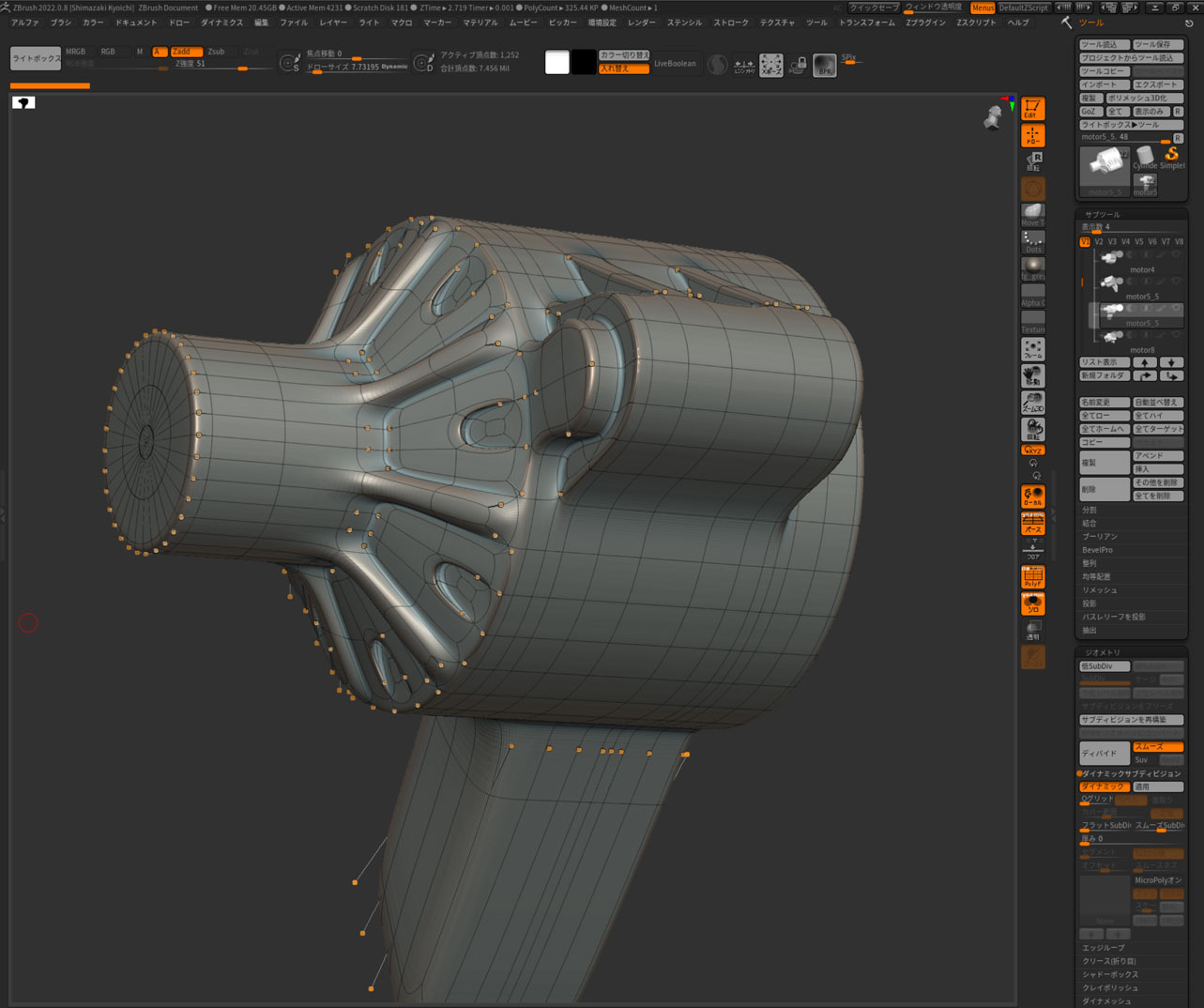Toggle Perspective (パース) icon
The height and width of the screenshot is (1008, 1204).
(x=1032, y=524)
